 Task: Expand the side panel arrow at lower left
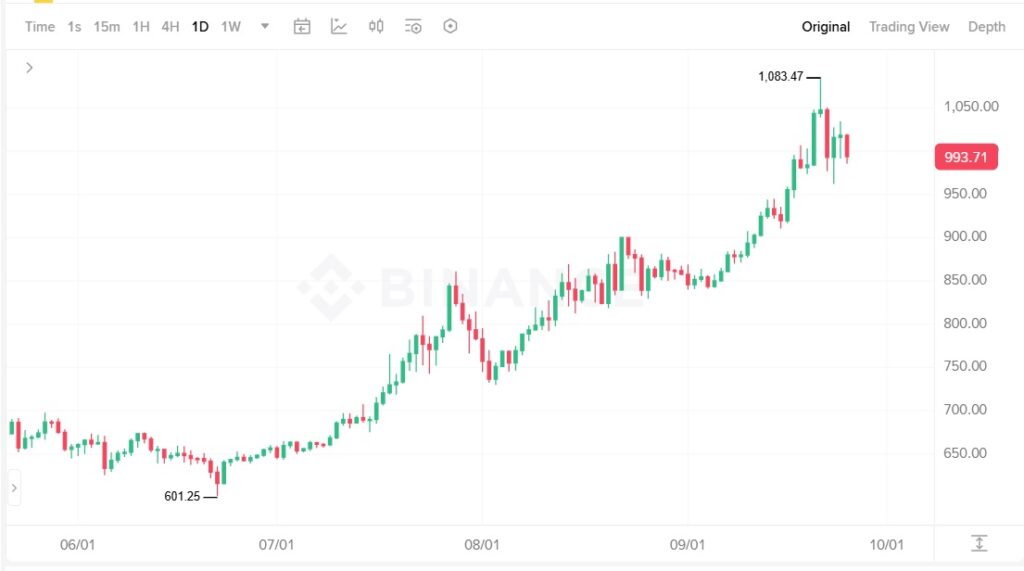pyautogui.click(x=14, y=488)
